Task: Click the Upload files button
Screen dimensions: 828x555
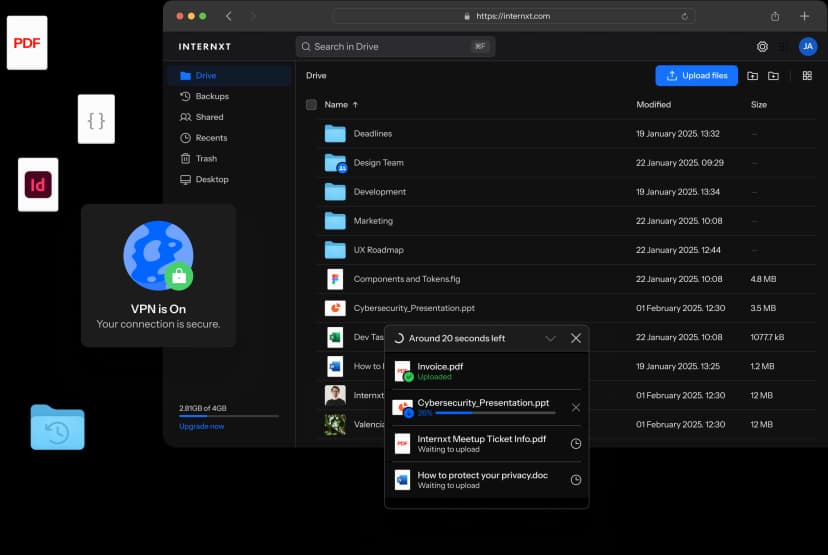Action: click(x=697, y=76)
